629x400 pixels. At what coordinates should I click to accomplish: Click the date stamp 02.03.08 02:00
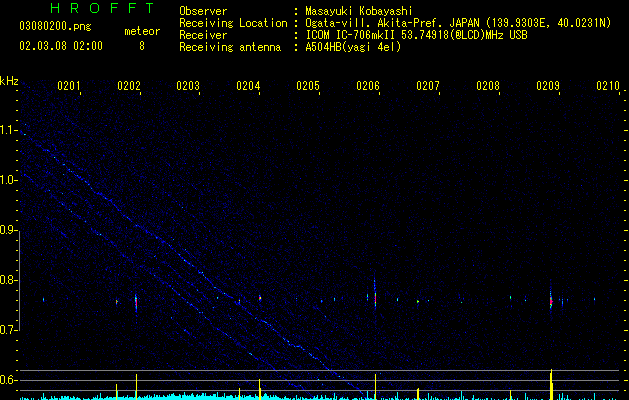pos(61,46)
